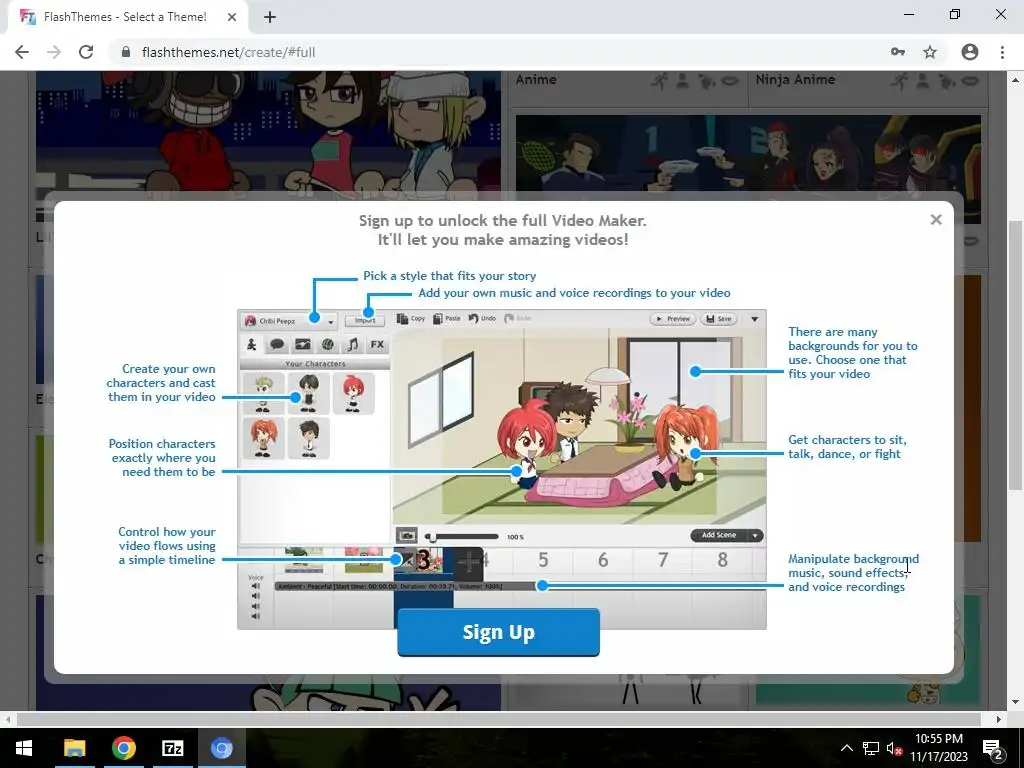The height and width of the screenshot is (768, 1024).
Task: Pick the red-haired character thumbnail in Your Characters
Action: 353,393
